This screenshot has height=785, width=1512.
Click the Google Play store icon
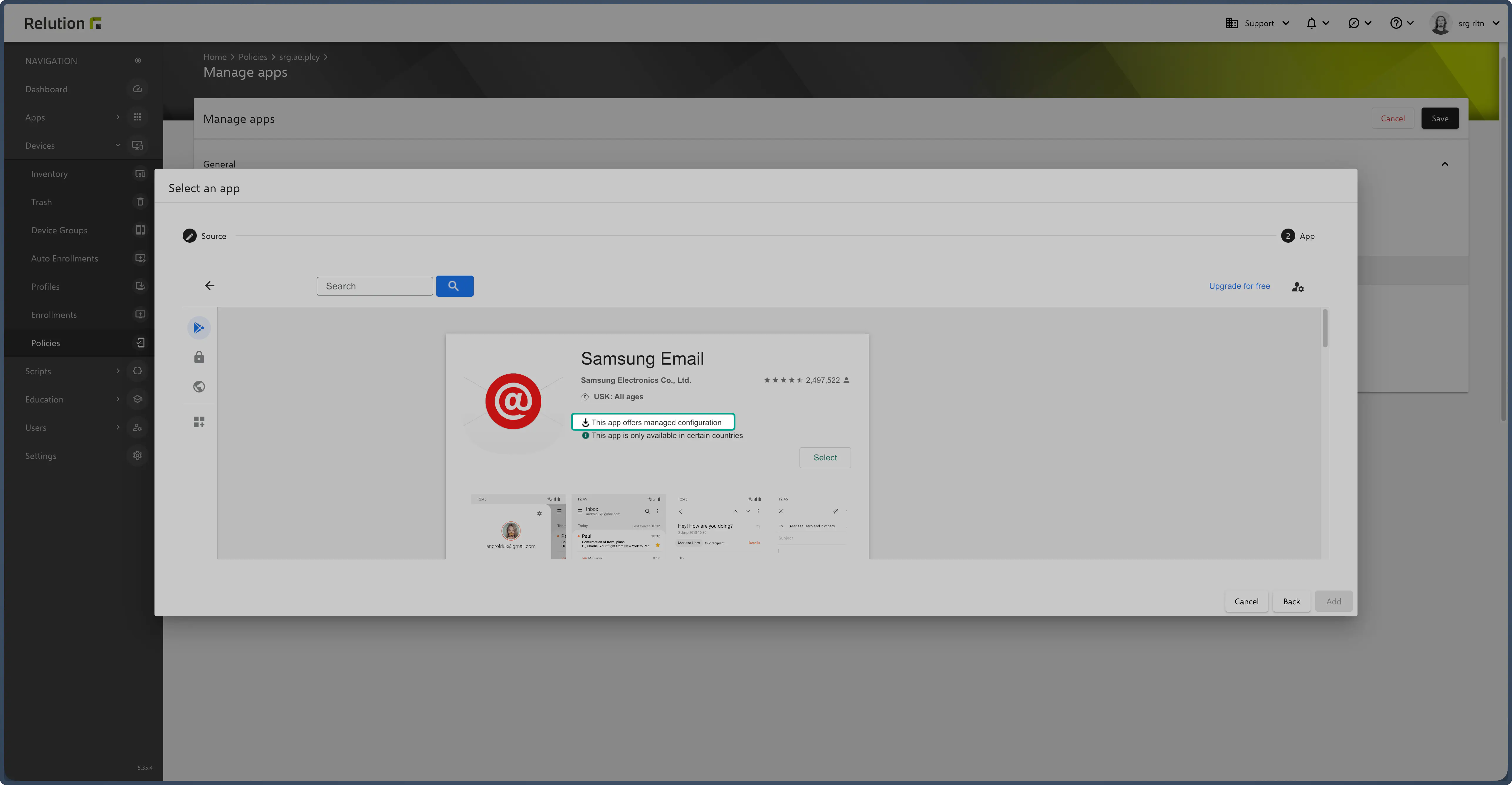(x=199, y=328)
